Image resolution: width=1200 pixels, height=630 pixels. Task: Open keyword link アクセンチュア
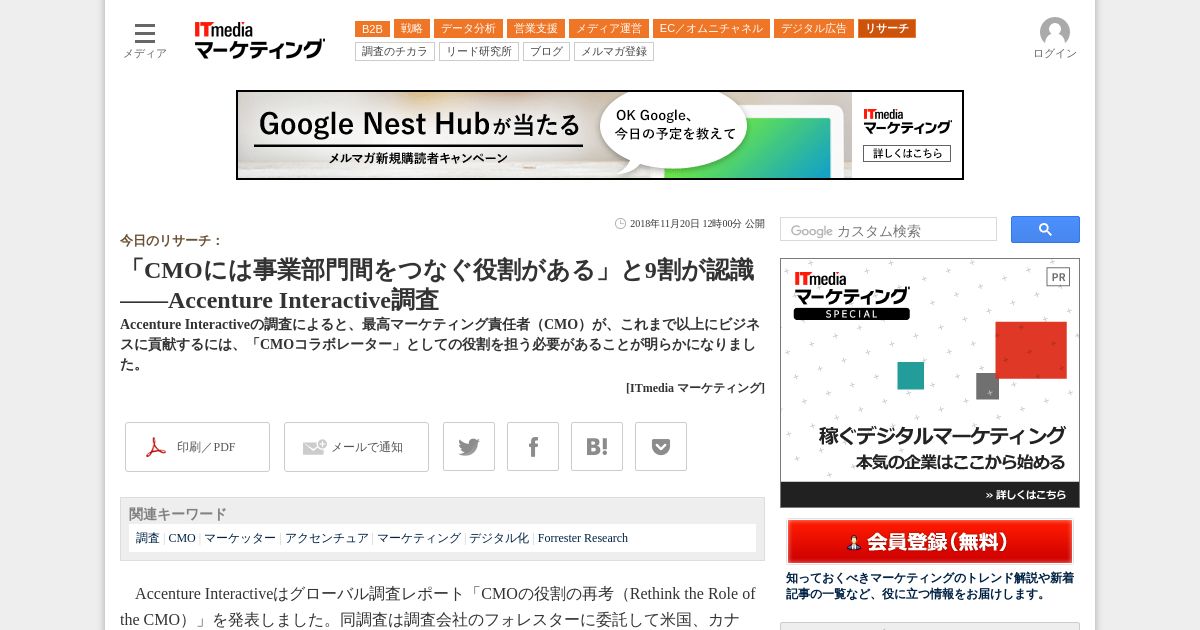(327, 538)
